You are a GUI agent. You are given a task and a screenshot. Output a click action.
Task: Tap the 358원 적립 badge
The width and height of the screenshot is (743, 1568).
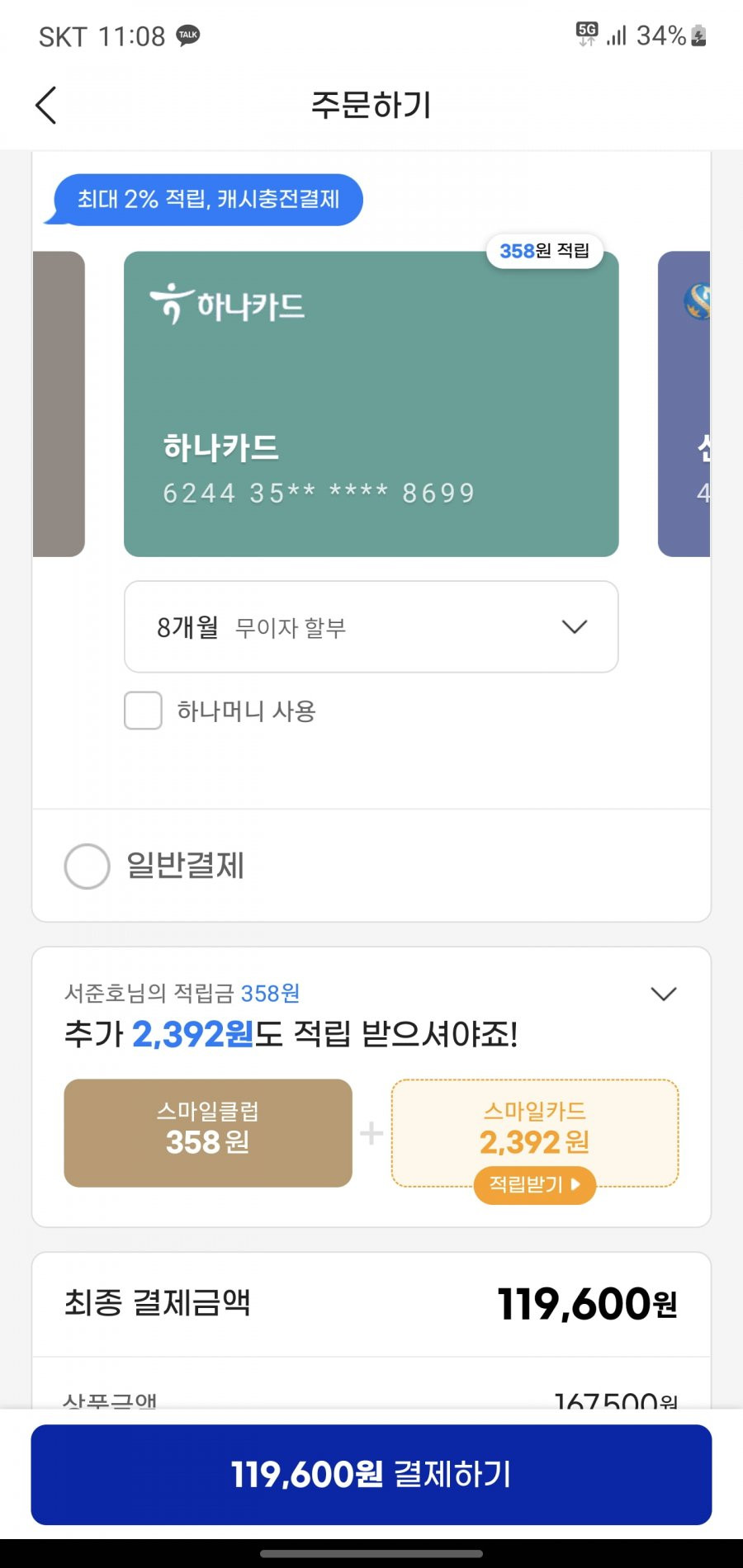point(545,251)
